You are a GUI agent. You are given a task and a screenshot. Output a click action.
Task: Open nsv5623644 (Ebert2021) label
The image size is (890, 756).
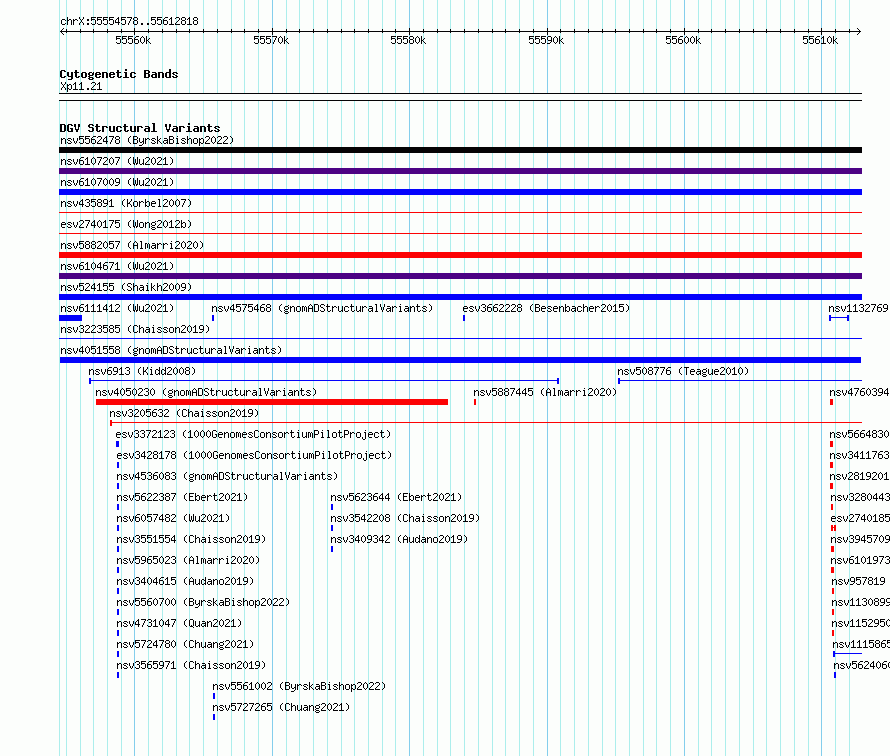coord(396,497)
